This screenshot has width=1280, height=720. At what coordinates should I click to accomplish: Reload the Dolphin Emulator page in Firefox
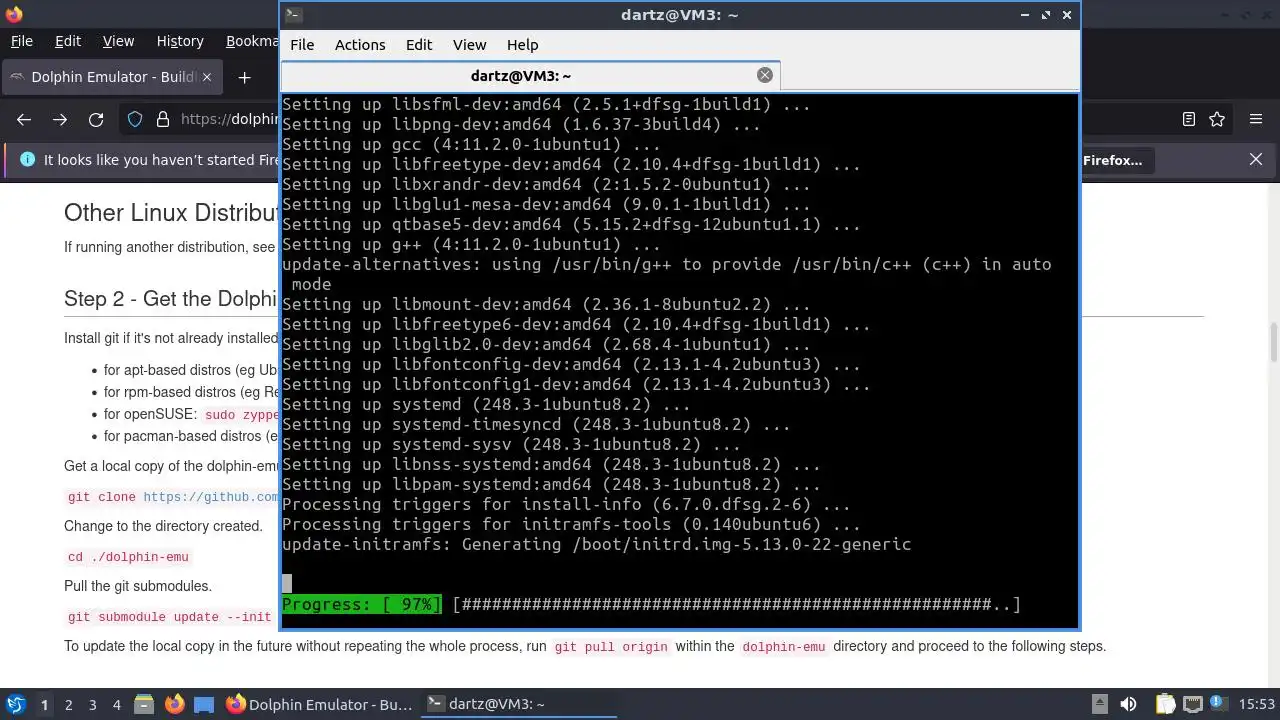coord(96,119)
